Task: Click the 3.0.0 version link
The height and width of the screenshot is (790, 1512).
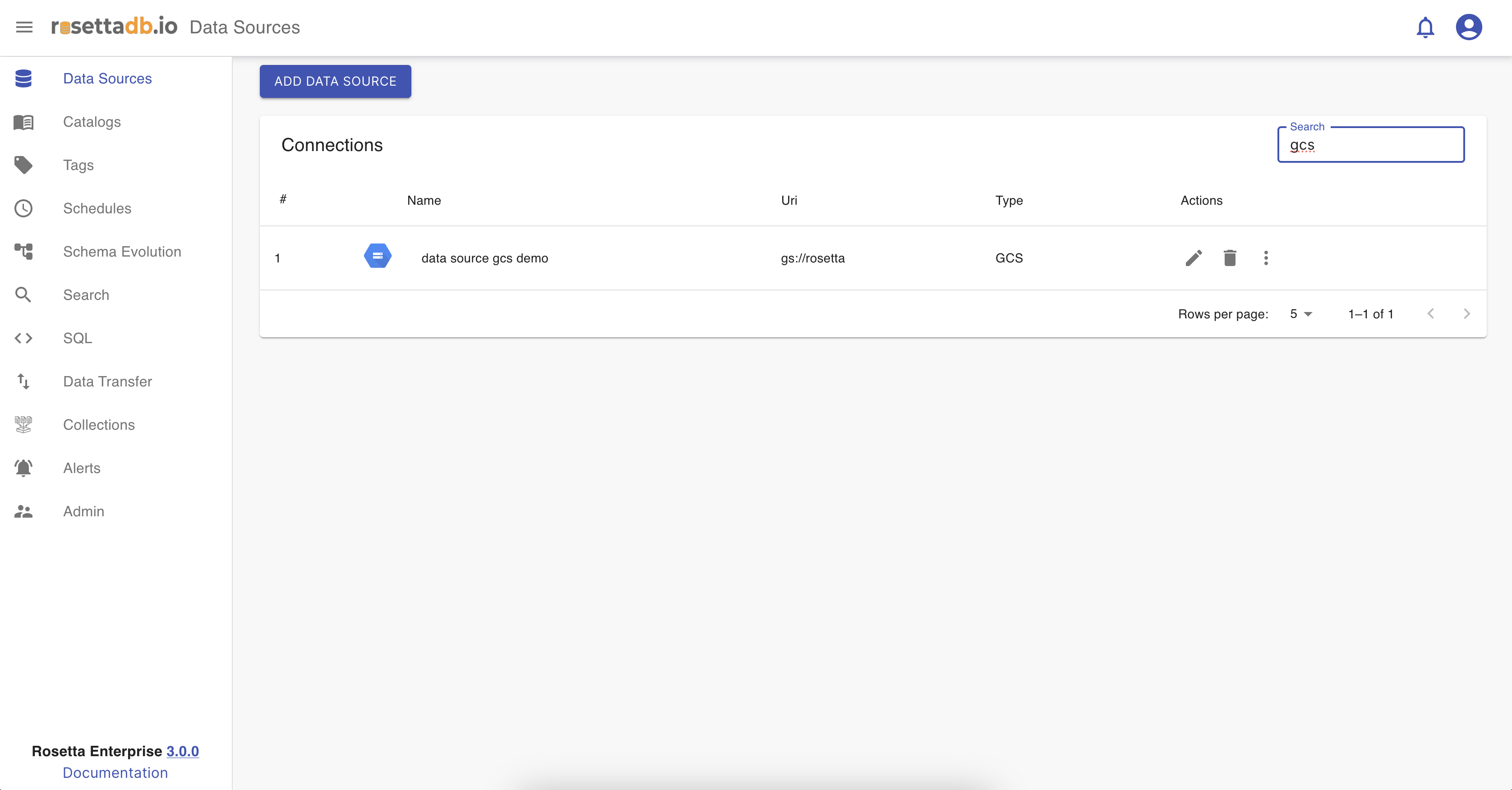Action: click(x=183, y=751)
